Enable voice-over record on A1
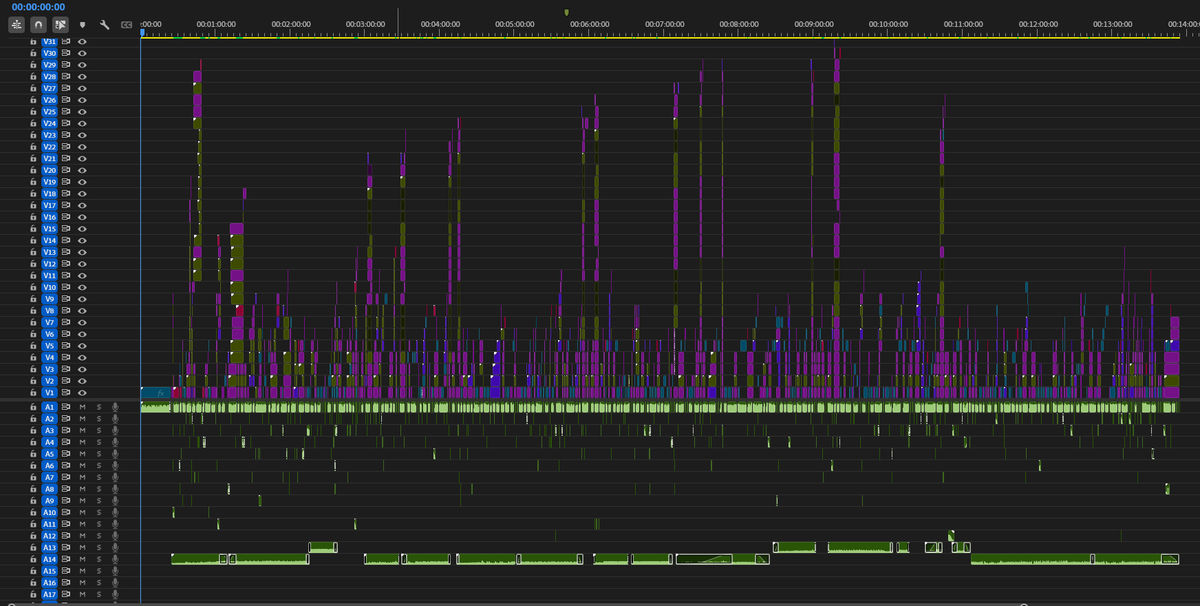The image size is (1200, 606). point(115,408)
